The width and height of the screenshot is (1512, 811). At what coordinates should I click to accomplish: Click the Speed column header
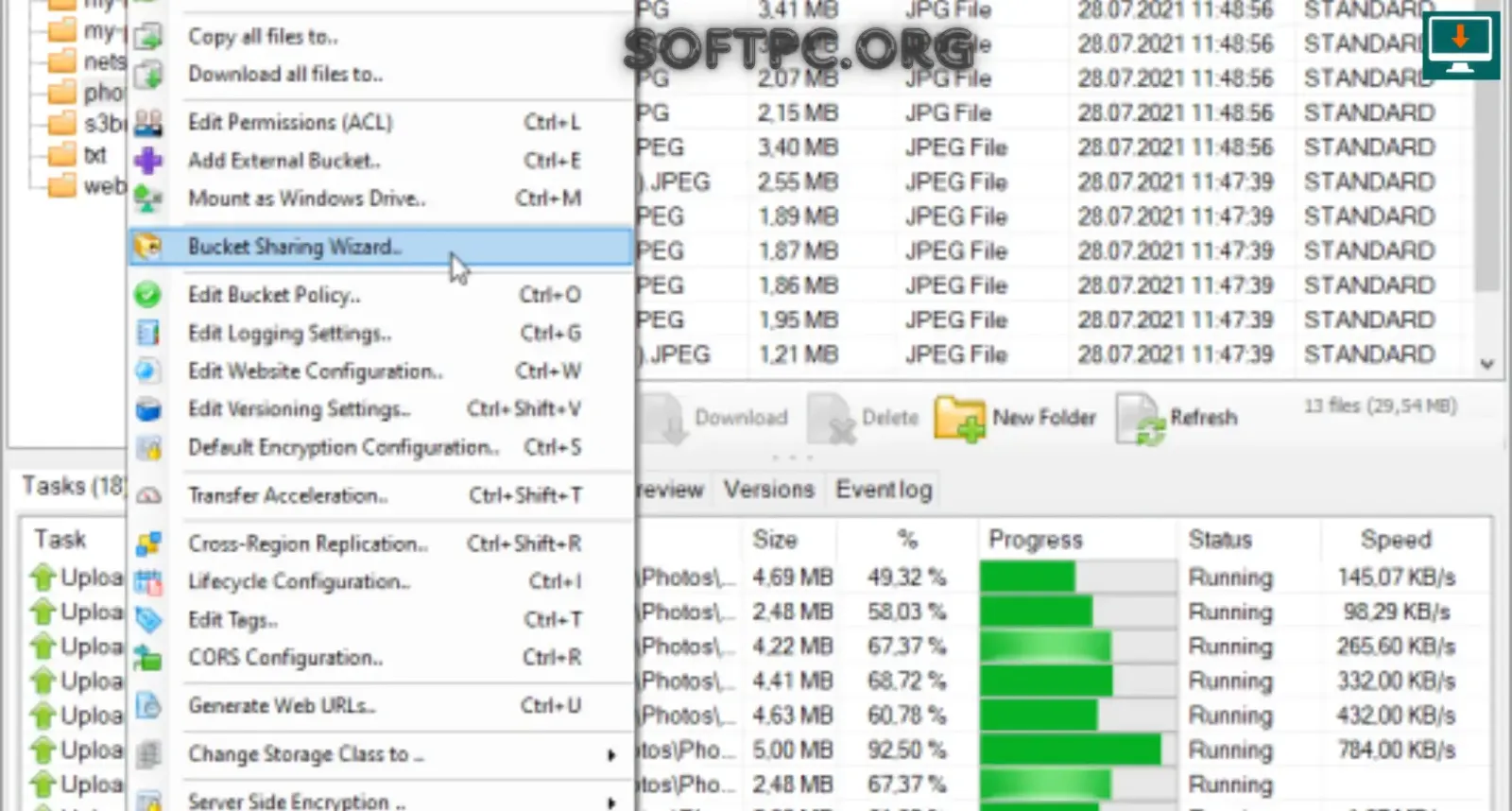1396,540
